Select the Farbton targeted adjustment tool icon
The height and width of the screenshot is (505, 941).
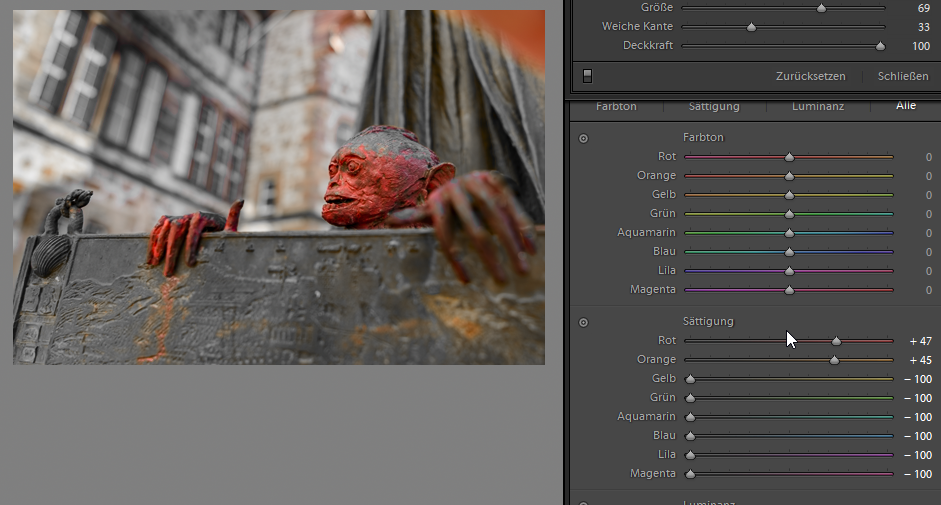[583, 138]
